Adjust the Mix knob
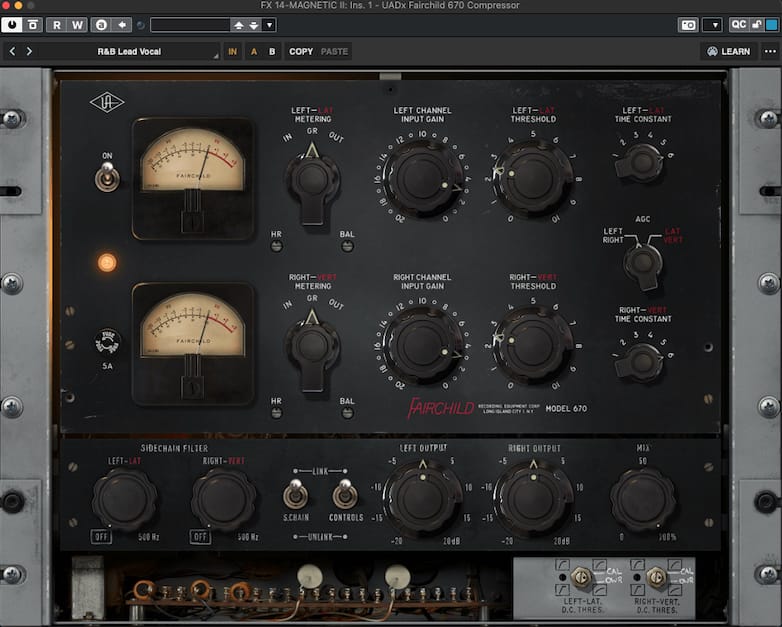The height and width of the screenshot is (627, 782). (x=643, y=499)
